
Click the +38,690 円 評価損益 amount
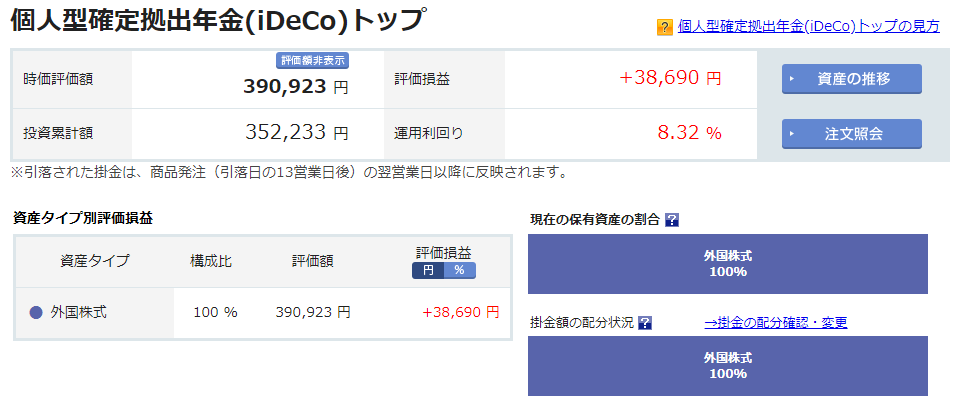coord(670,78)
